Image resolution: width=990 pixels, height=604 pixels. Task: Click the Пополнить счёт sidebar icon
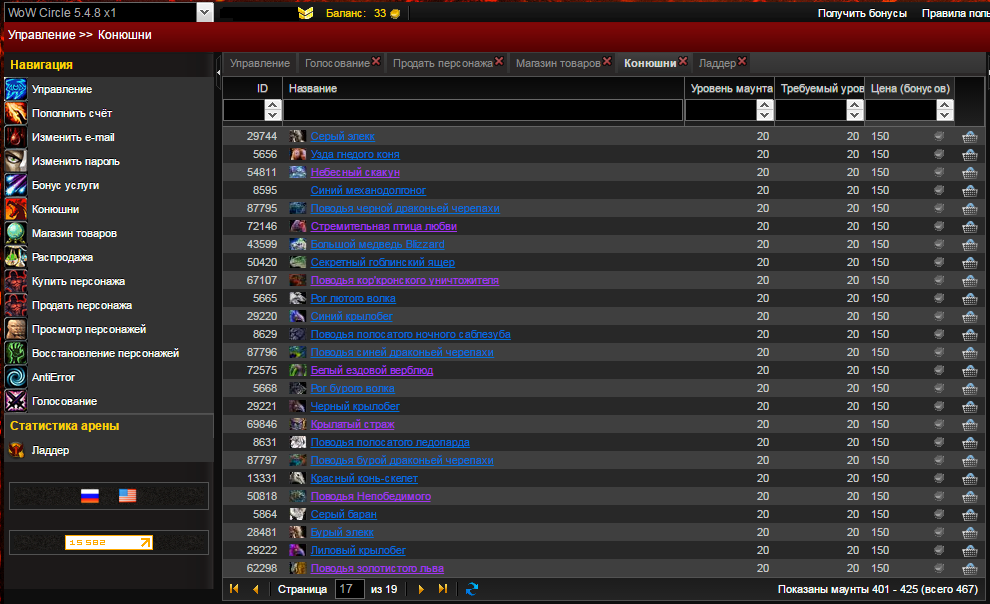click(15, 113)
